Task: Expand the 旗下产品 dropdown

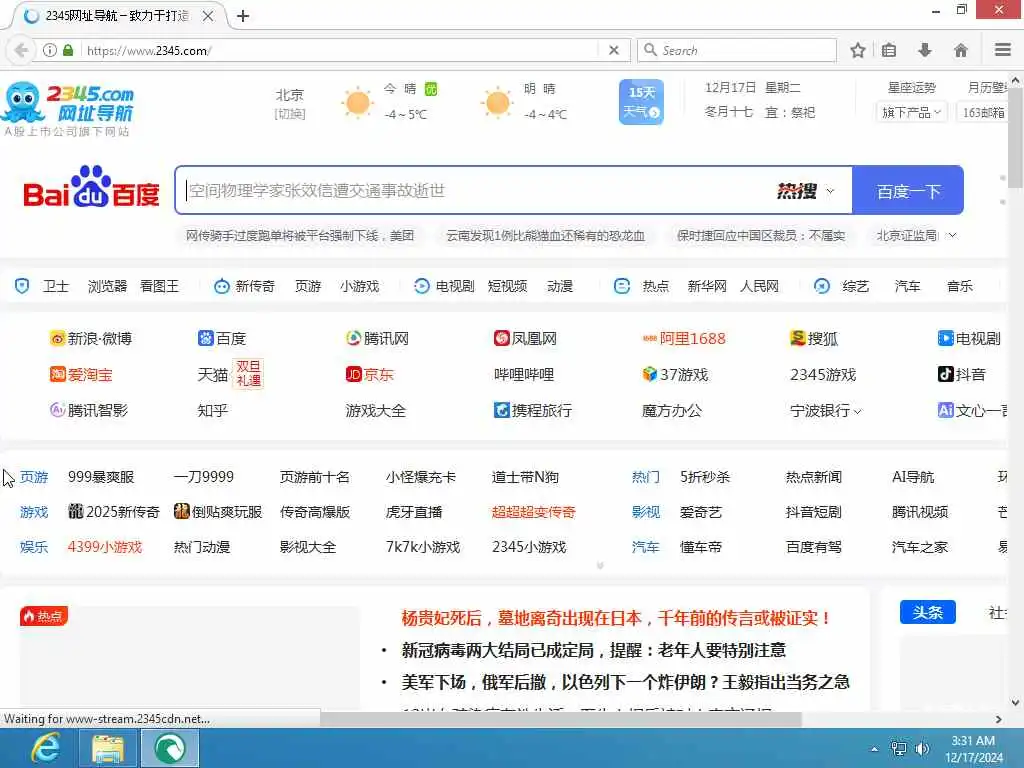Action: pyautogui.click(x=911, y=112)
